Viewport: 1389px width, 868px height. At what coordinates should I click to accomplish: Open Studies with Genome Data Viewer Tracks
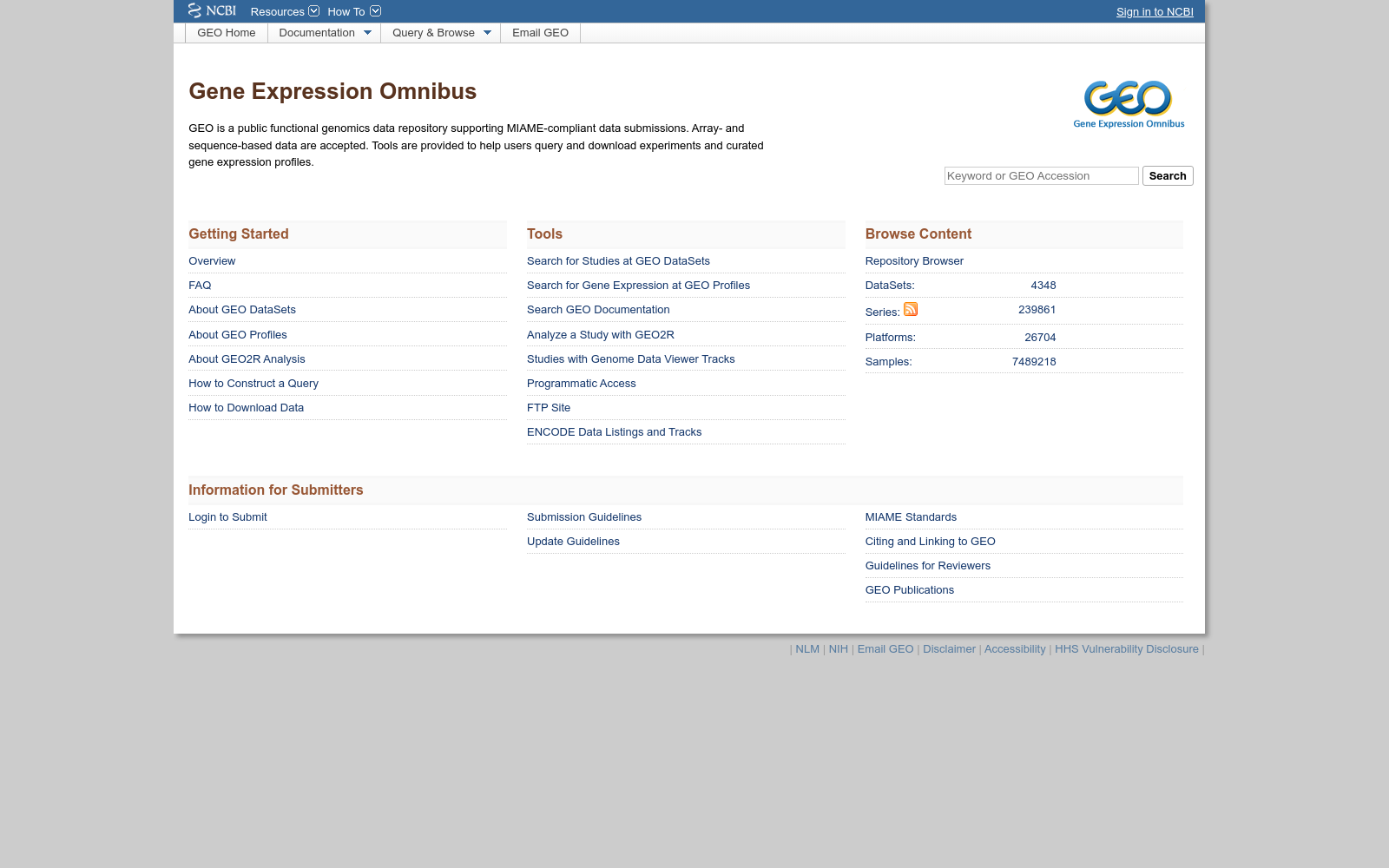click(x=631, y=359)
